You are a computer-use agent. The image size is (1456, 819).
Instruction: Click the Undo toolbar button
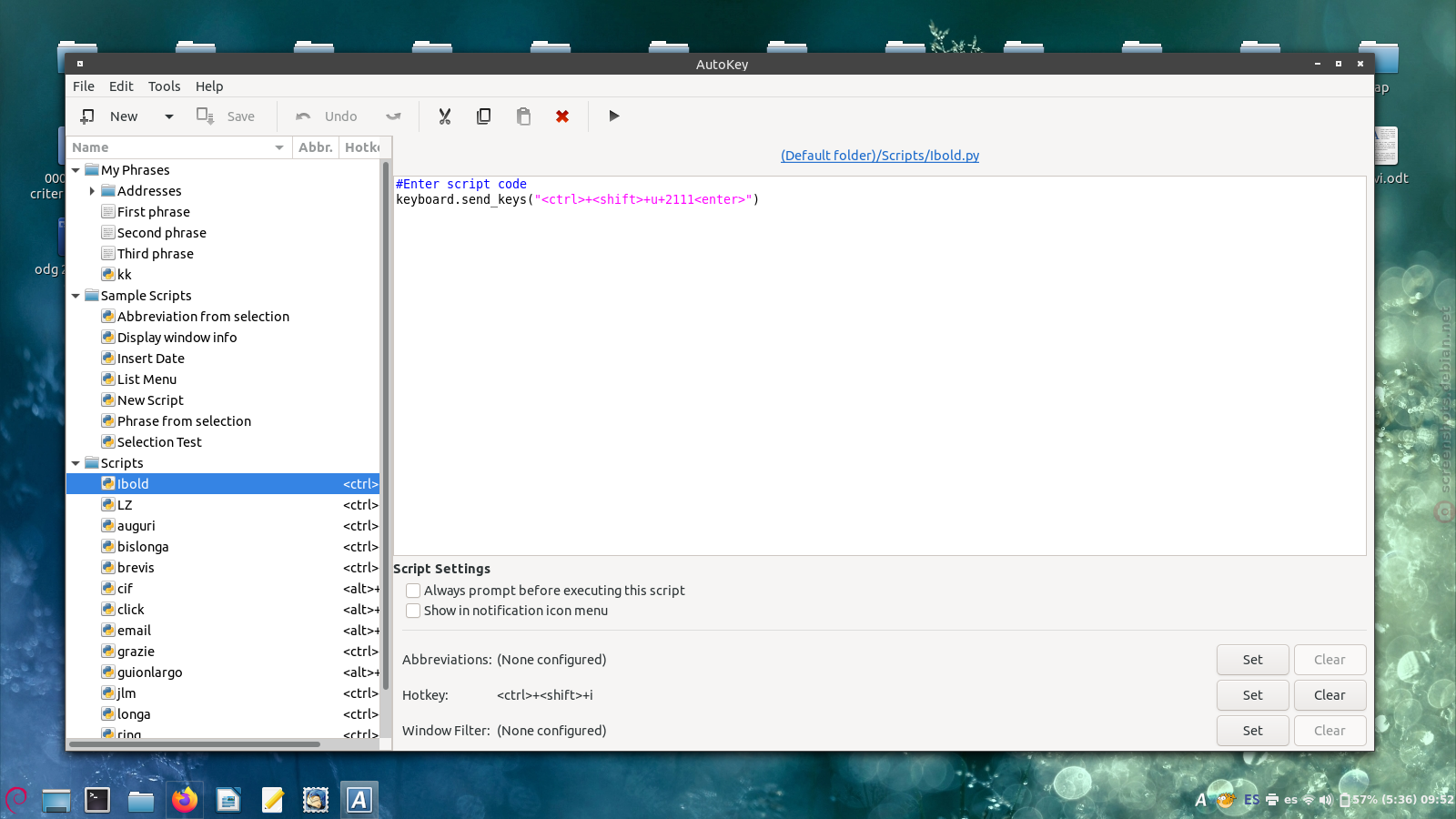click(327, 116)
